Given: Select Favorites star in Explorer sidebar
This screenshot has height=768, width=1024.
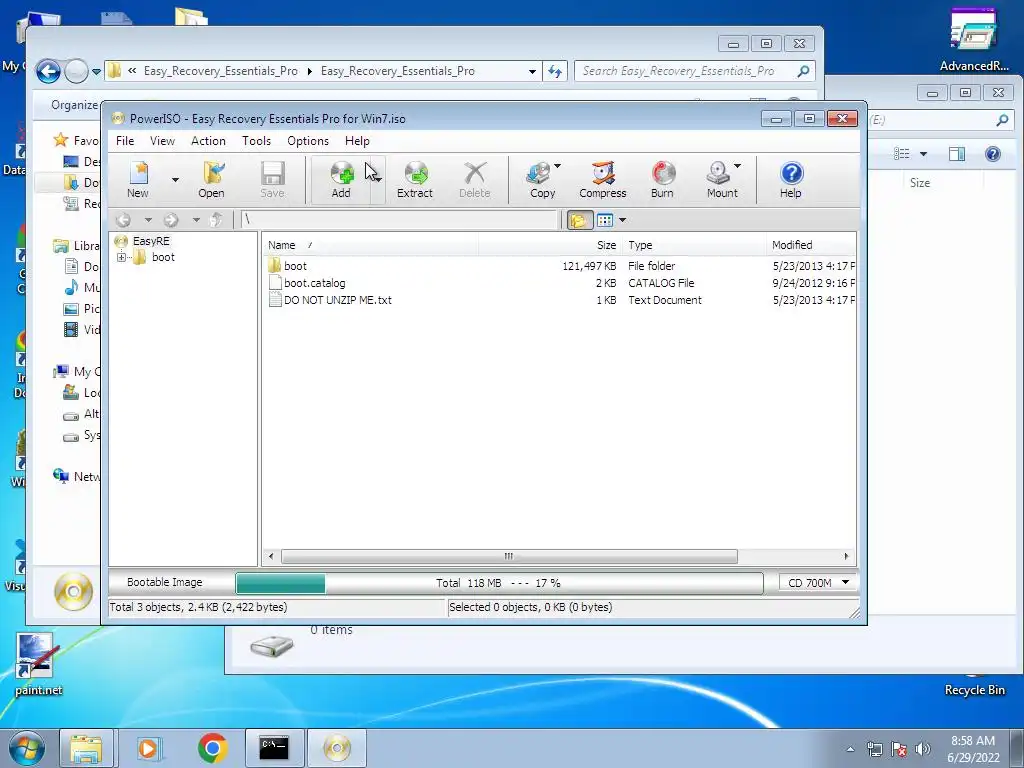Looking at the screenshot, I should tap(61, 140).
